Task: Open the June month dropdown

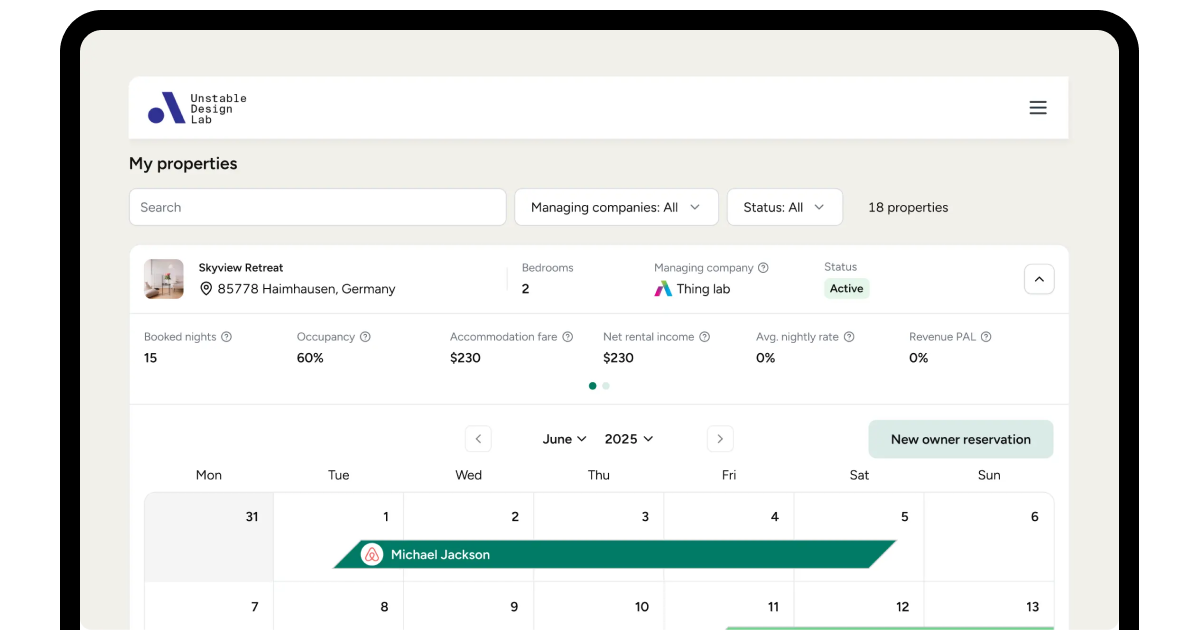Action: (565, 439)
